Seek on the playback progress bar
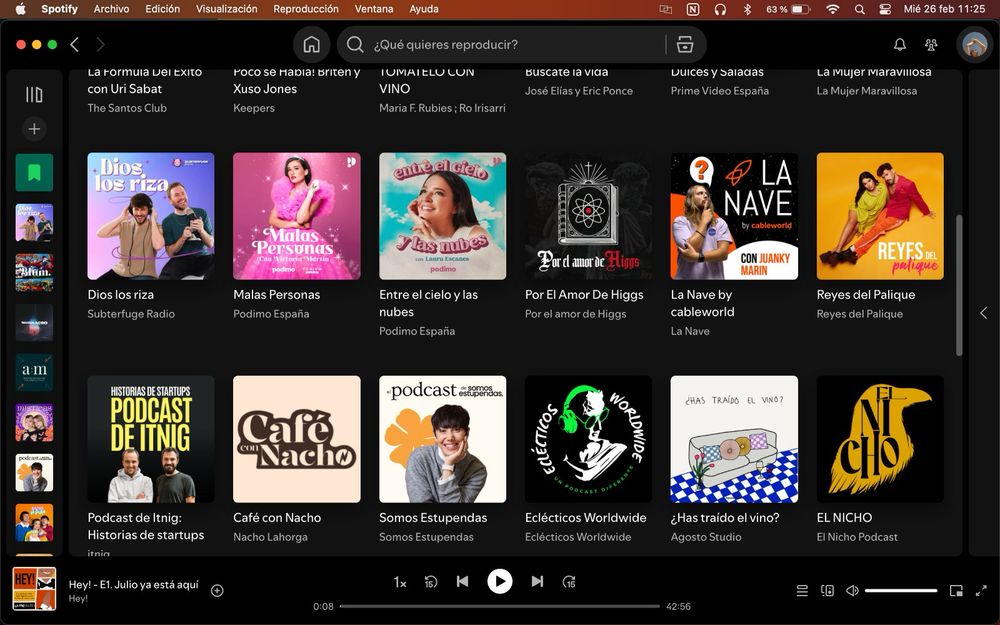 tap(500, 607)
